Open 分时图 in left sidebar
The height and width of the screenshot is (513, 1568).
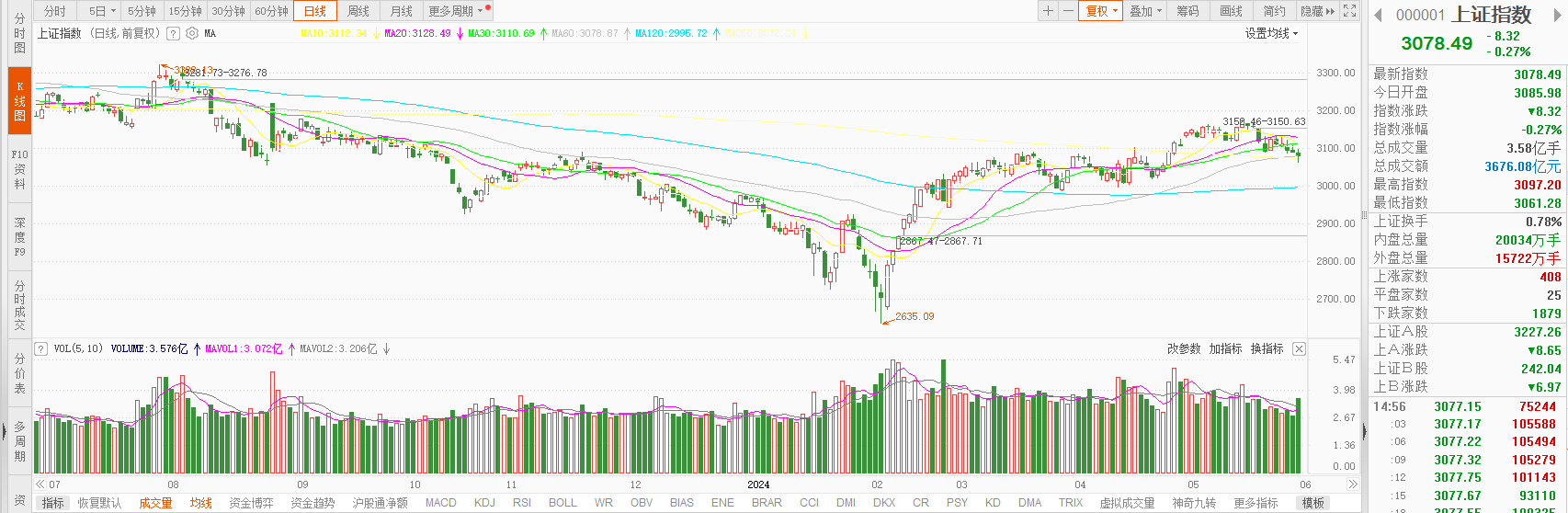tap(19, 33)
